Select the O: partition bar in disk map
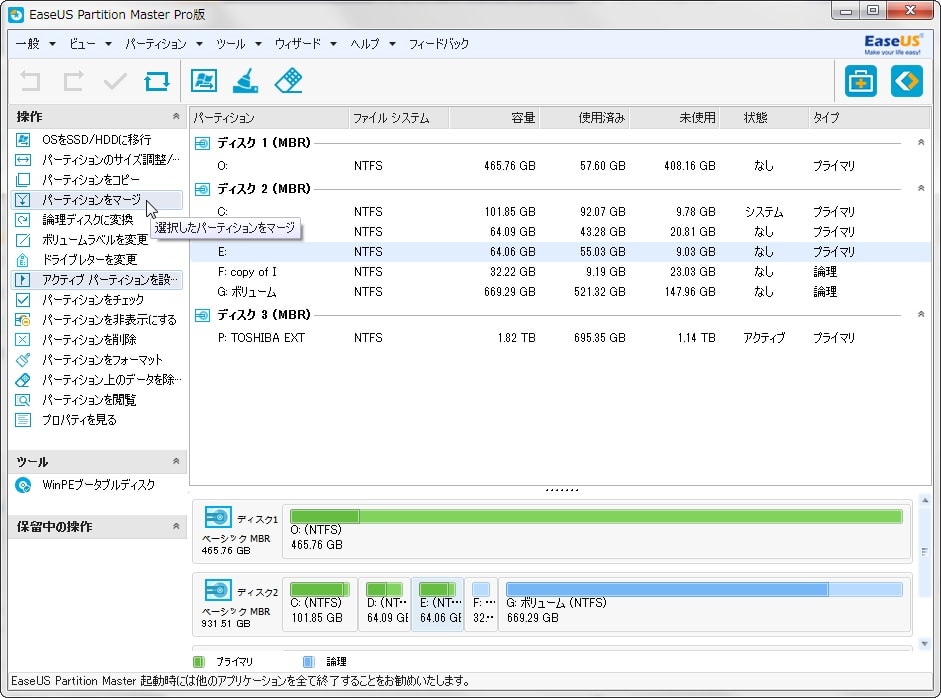Viewport: 941px width, 698px height. [597, 531]
